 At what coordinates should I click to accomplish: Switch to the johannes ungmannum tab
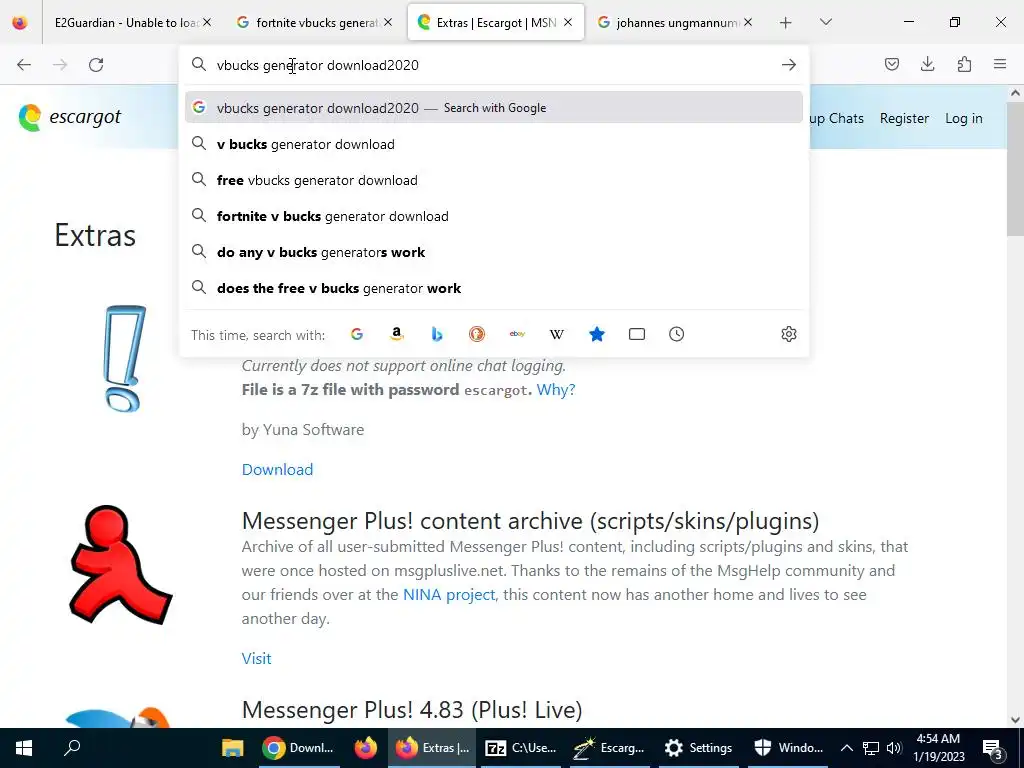677,23
